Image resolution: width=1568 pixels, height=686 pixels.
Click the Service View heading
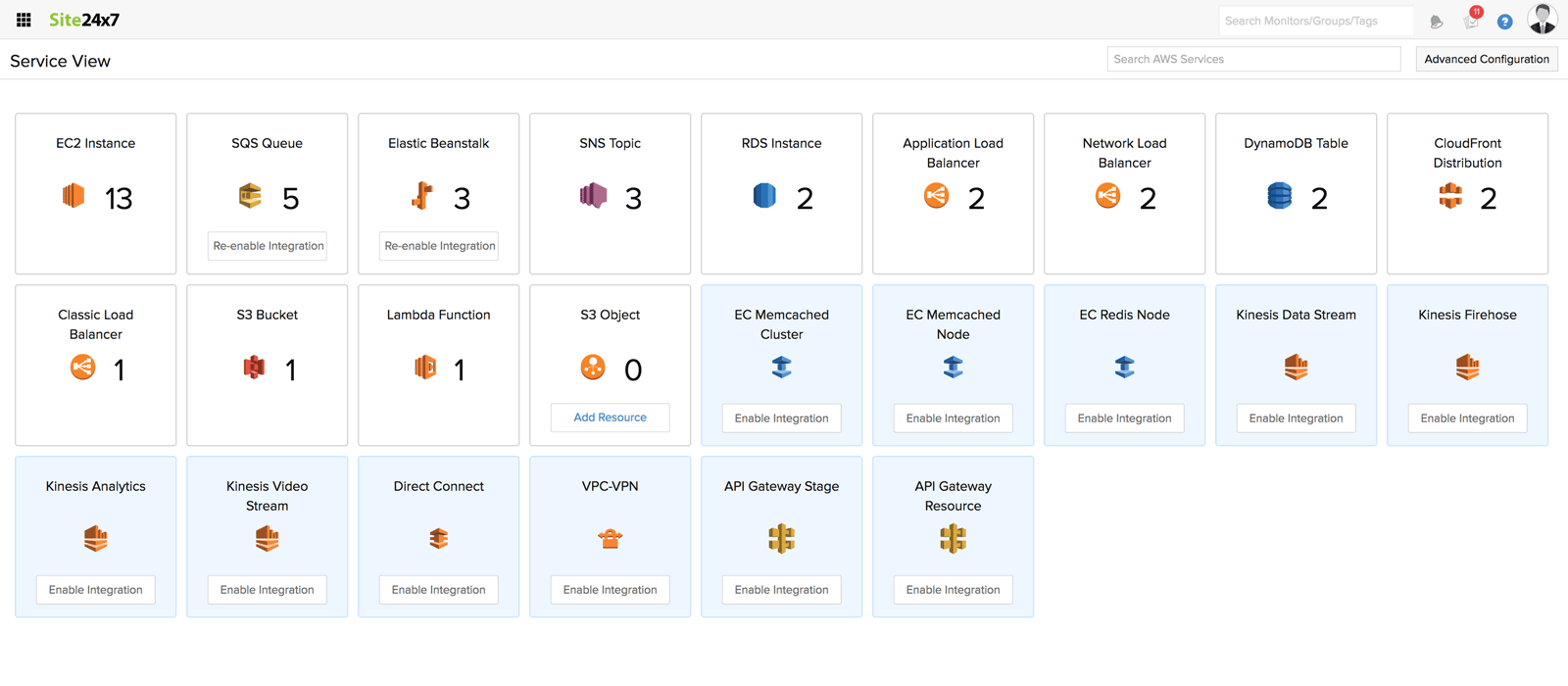[x=60, y=61]
